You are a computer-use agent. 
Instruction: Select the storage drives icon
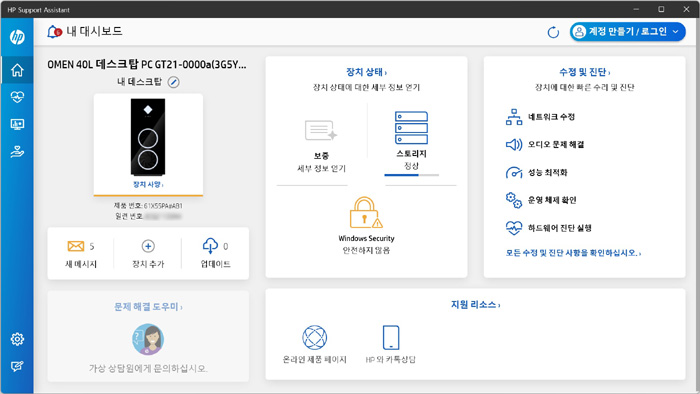point(411,128)
